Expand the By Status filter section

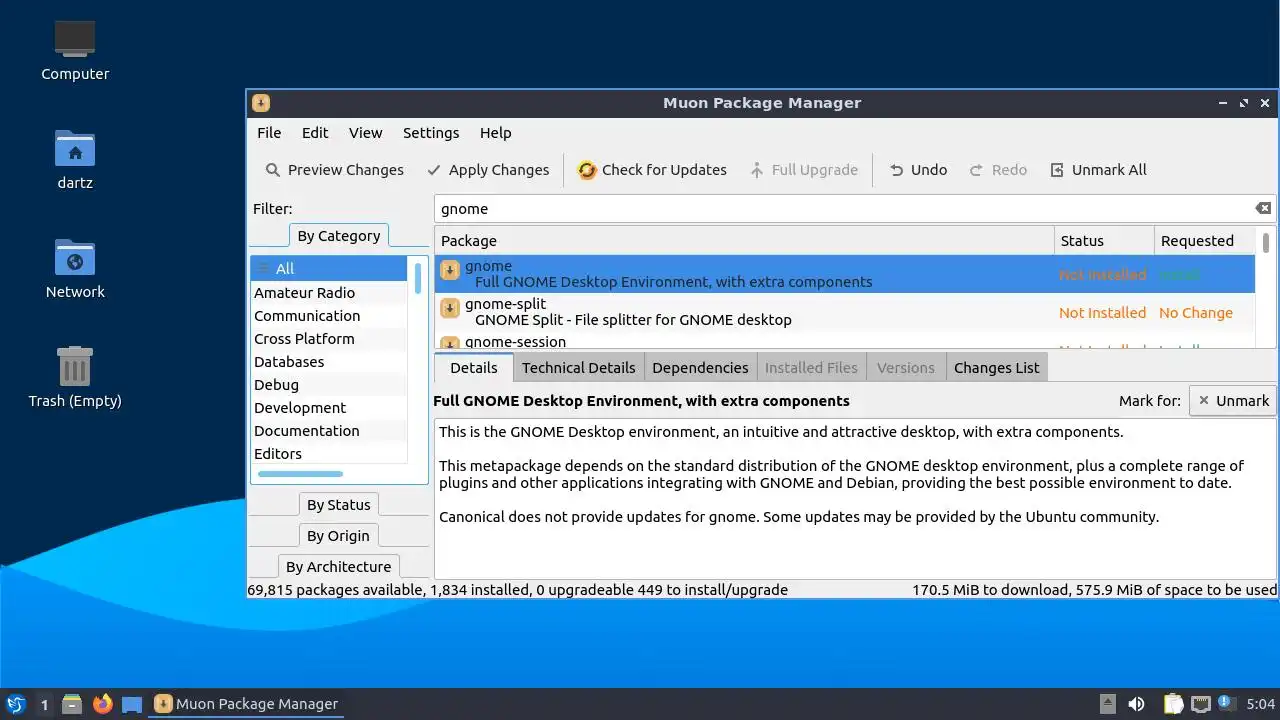click(x=339, y=505)
